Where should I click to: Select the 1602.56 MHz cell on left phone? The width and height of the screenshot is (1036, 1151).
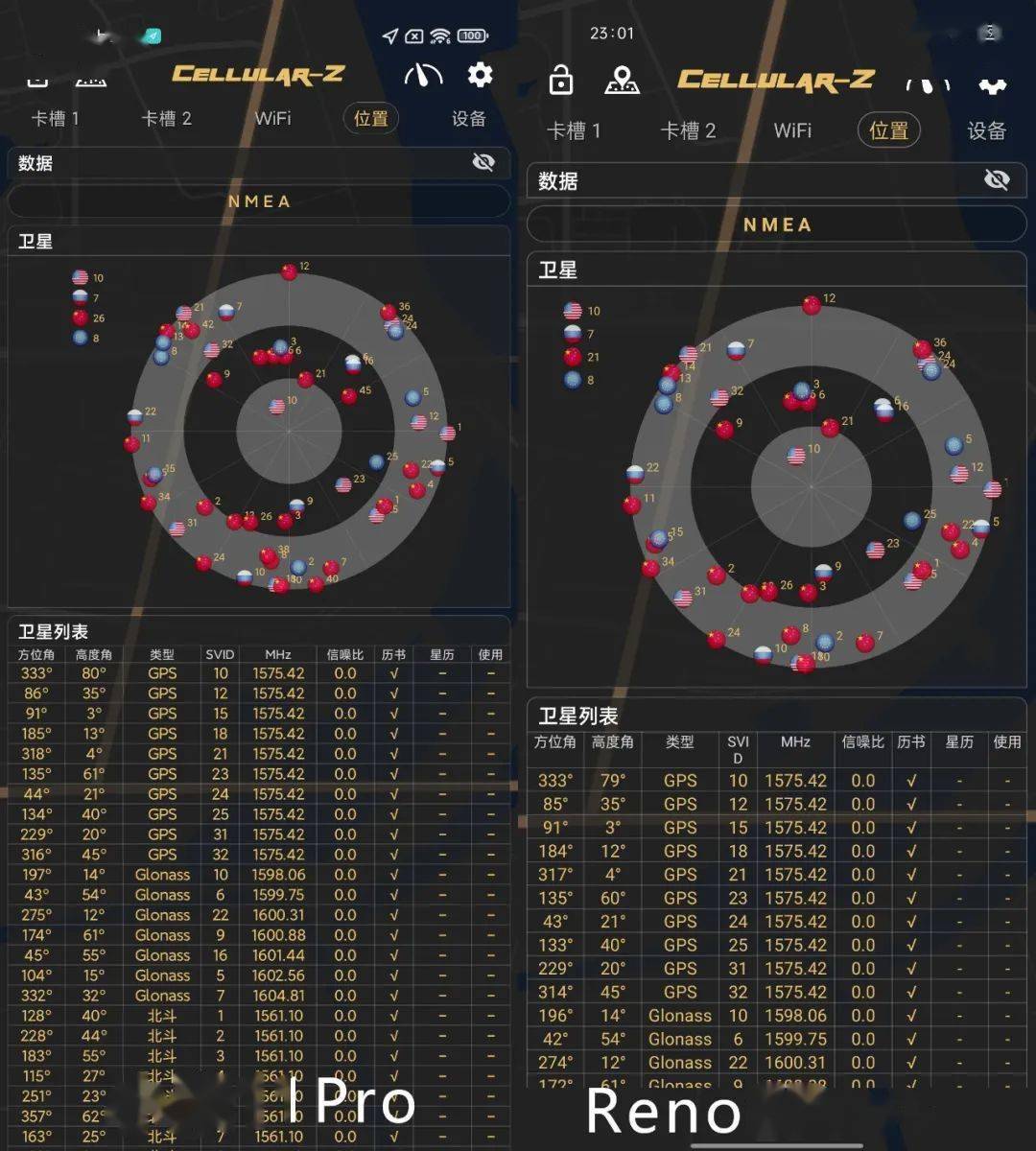pos(278,975)
